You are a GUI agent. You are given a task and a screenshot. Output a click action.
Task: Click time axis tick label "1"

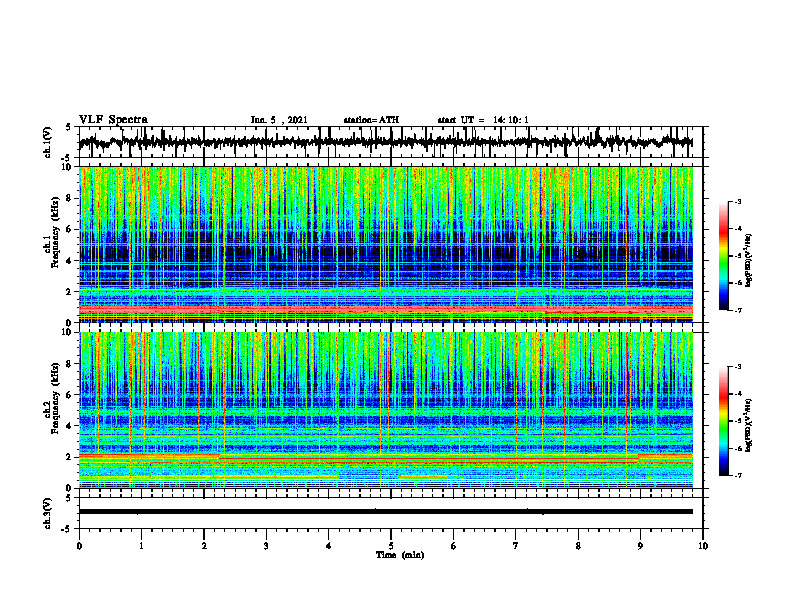(x=141, y=546)
